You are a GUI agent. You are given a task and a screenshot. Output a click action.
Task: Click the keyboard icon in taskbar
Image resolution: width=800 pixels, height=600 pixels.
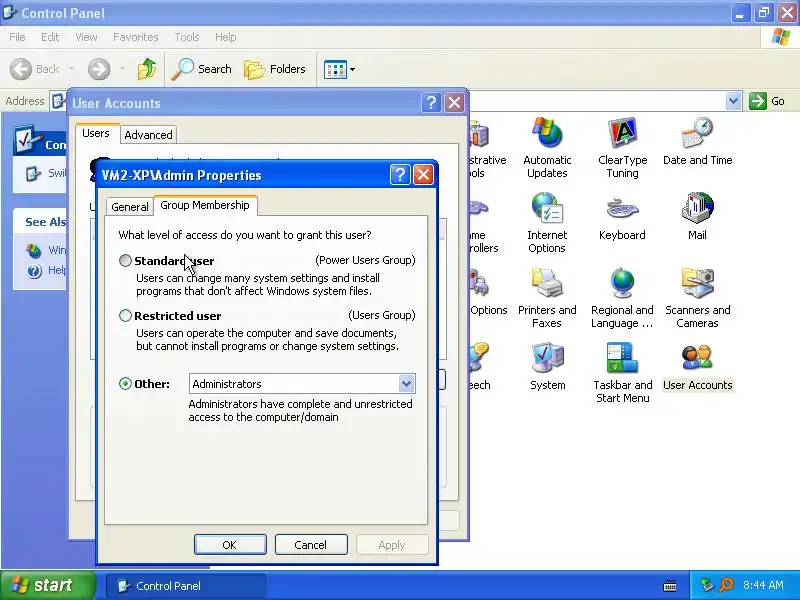pos(669,586)
